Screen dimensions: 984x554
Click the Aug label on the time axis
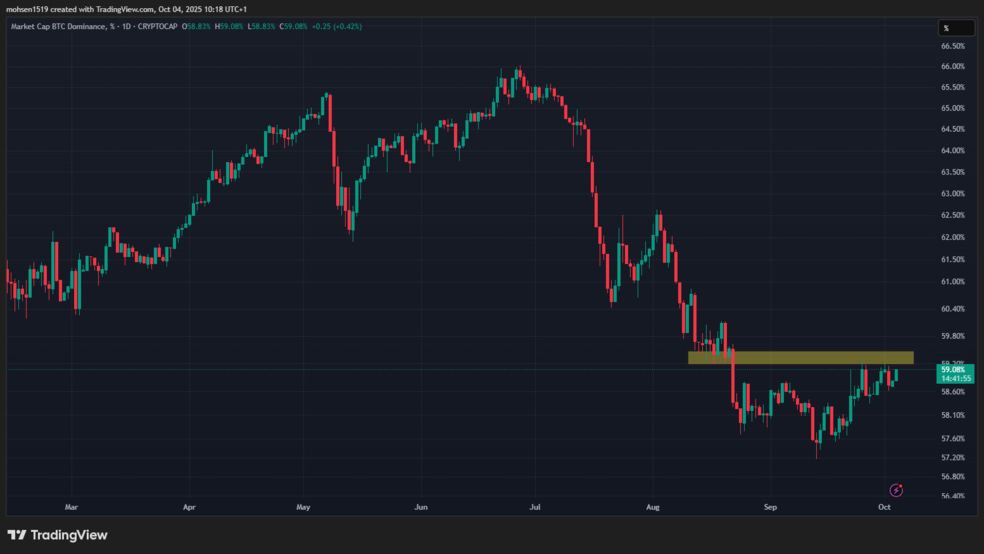coord(653,508)
